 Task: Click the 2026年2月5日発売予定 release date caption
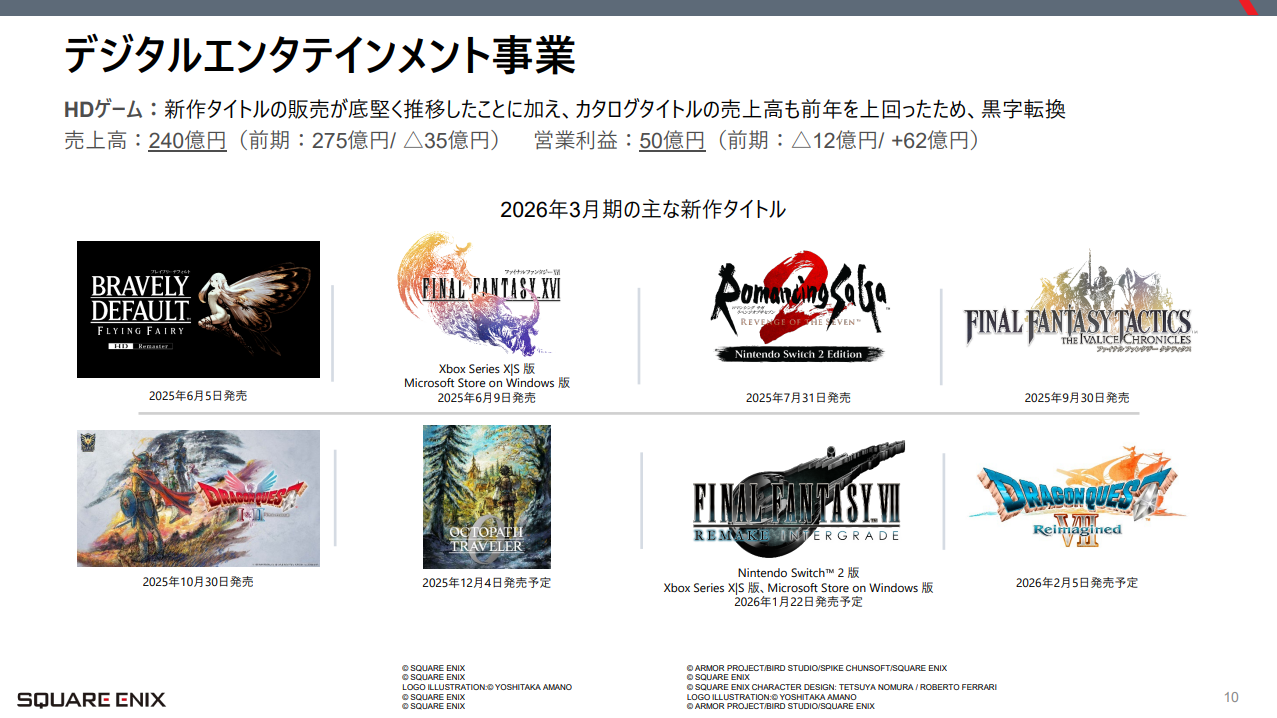coord(1076,583)
